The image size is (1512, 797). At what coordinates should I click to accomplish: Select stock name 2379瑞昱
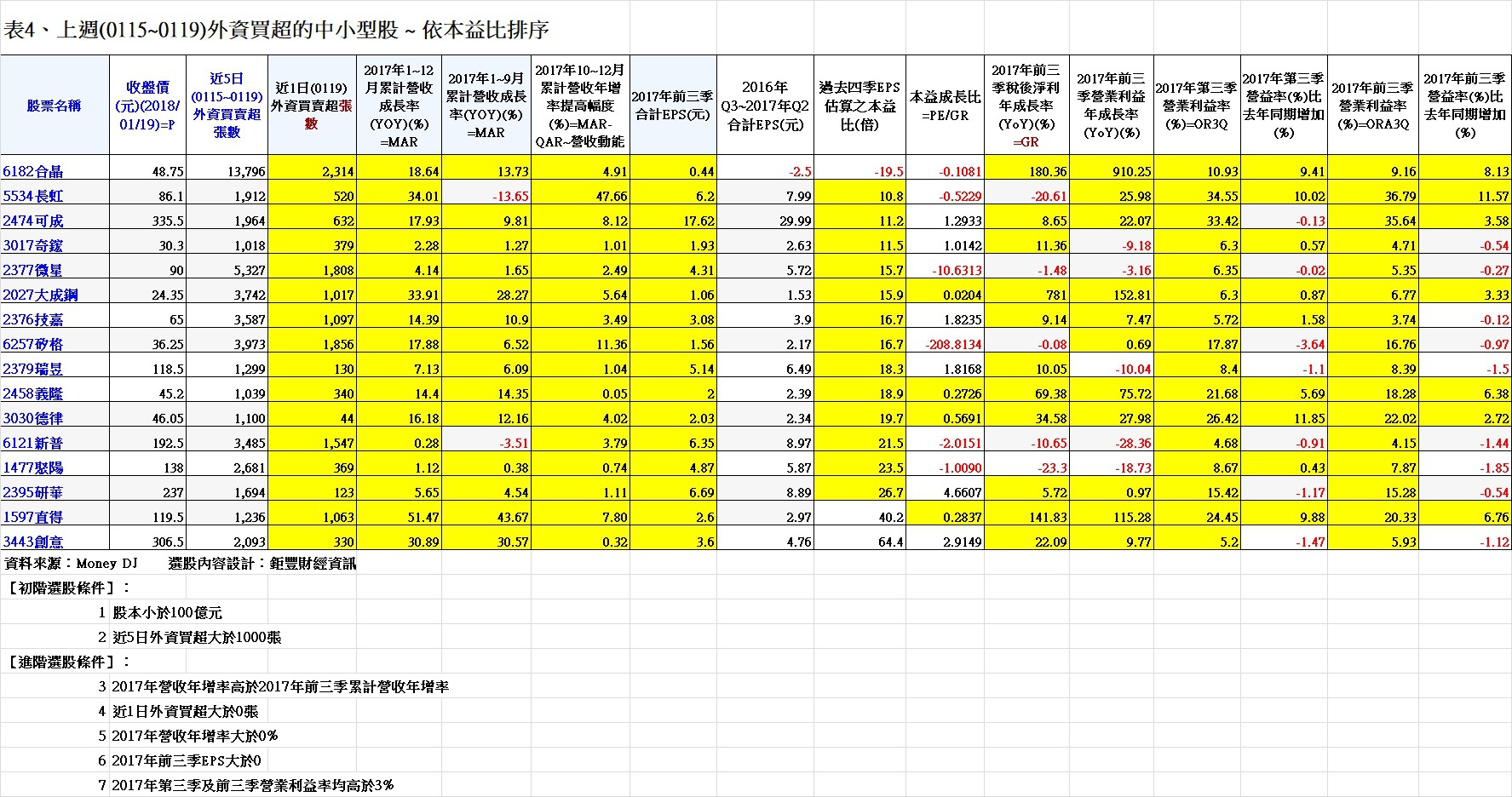pyautogui.click(x=32, y=369)
